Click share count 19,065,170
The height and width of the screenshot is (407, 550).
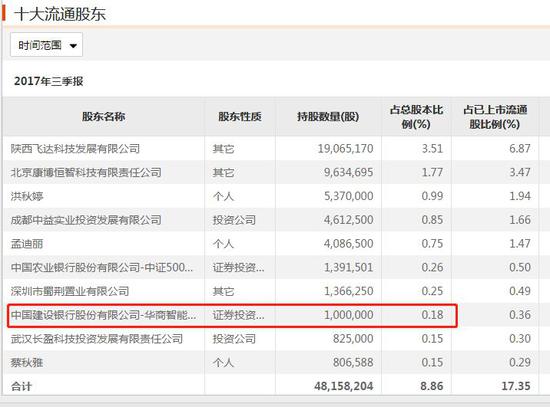(346, 149)
